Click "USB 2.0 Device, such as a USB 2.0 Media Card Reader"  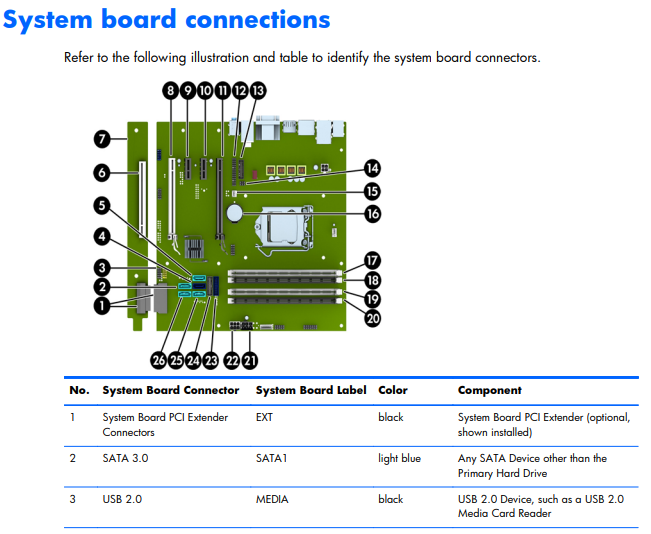(x=541, y=506)
